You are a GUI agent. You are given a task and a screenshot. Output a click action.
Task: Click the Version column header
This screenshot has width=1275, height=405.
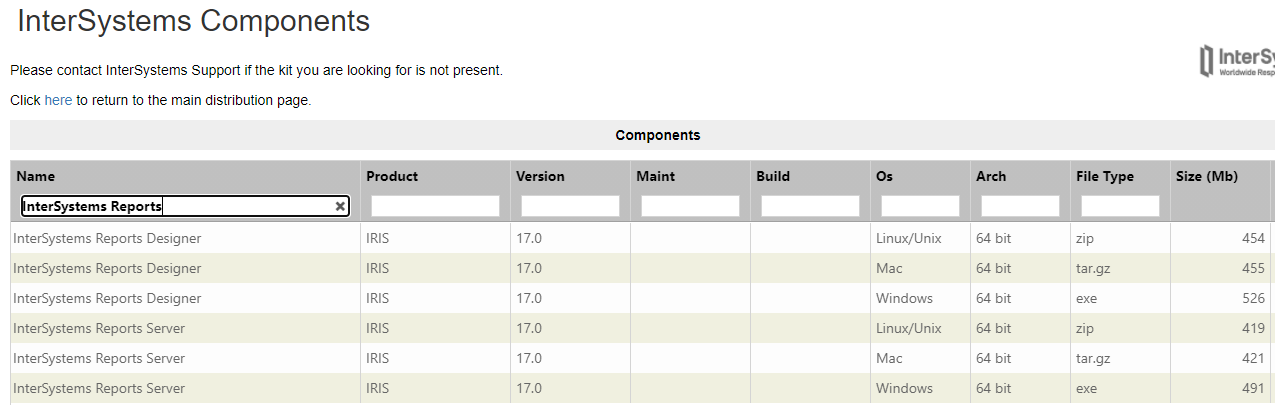(540, 176)
